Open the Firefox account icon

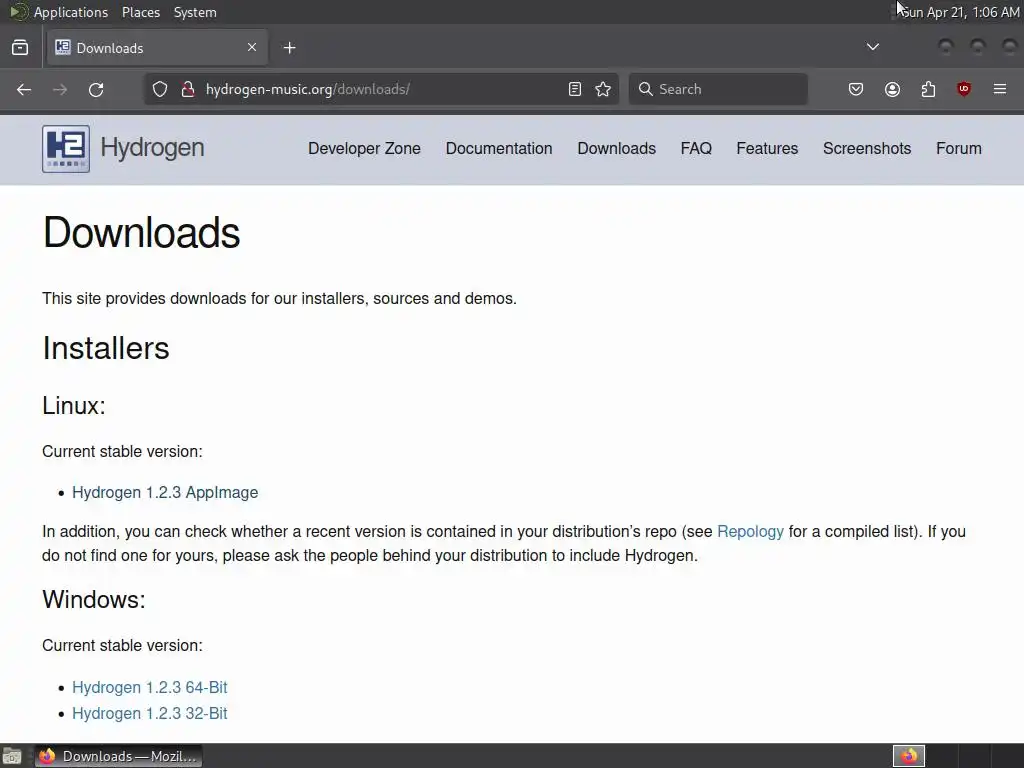892,89
